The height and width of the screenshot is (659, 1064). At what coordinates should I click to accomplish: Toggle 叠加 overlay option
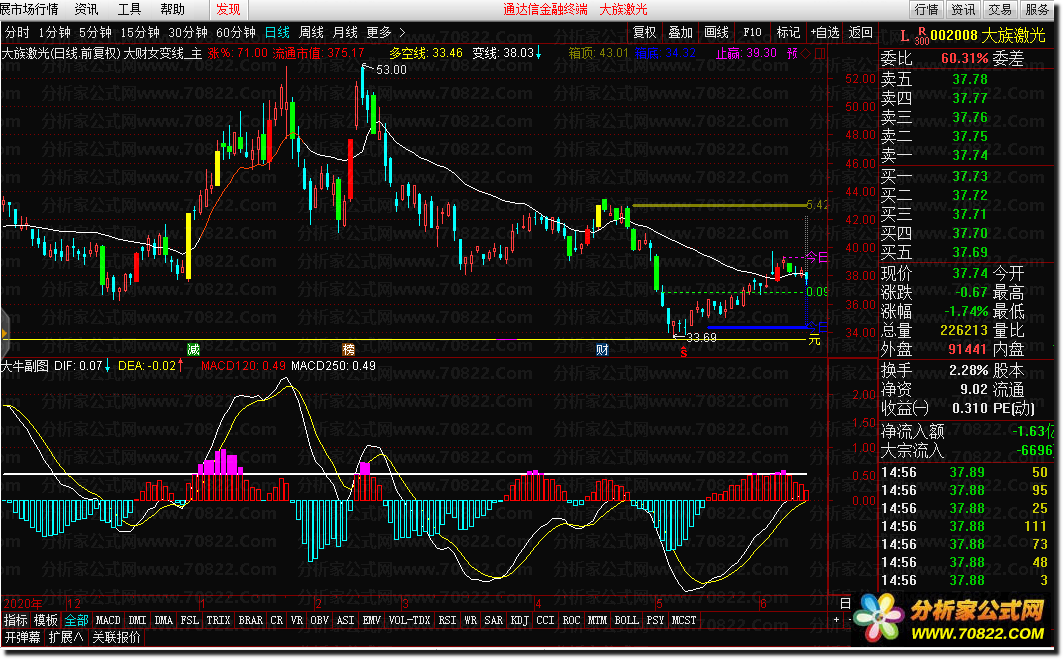(680, 32)
